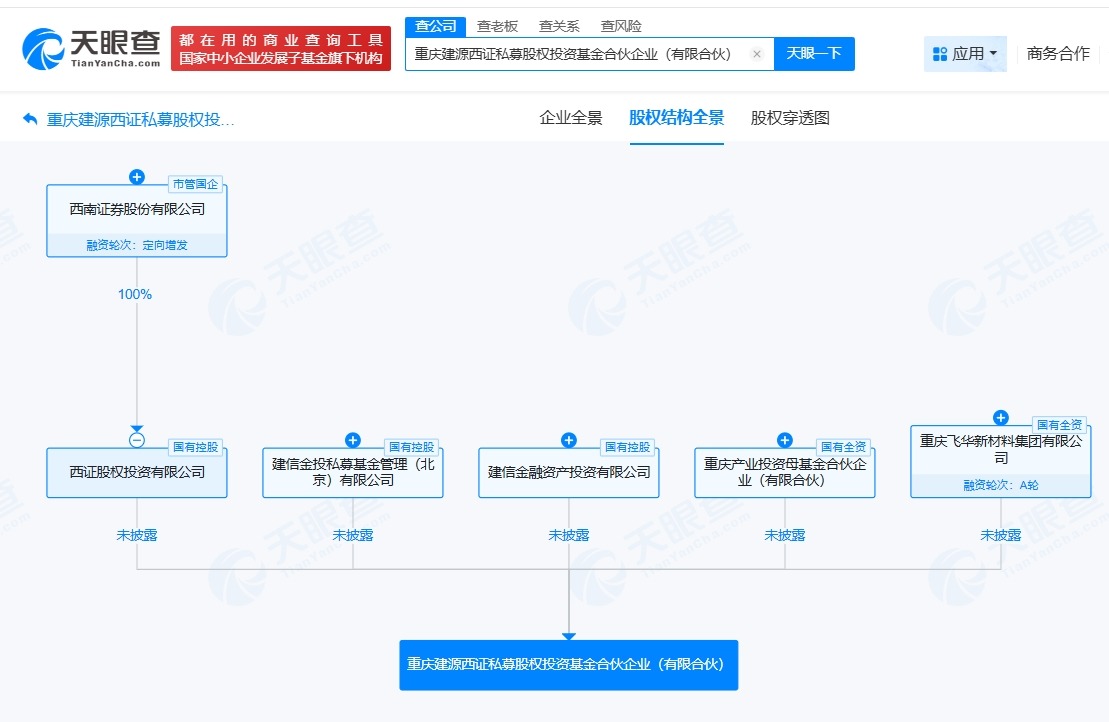
Task: Select the 重庆建源西证 partnership node at bottom
Action: pyautogui.click(x=568, y=664)
